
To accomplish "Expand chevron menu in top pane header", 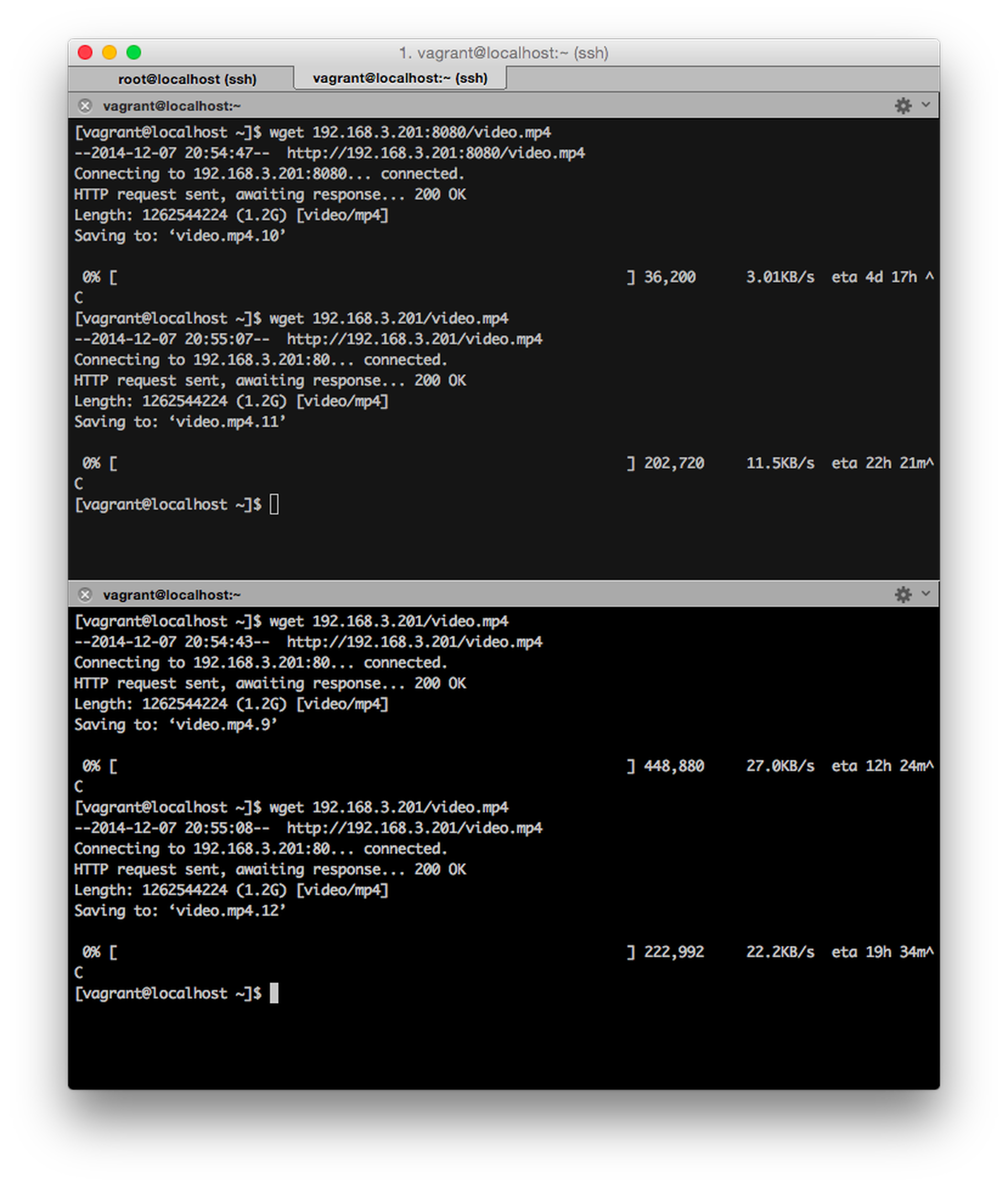I will coord(926,105).
